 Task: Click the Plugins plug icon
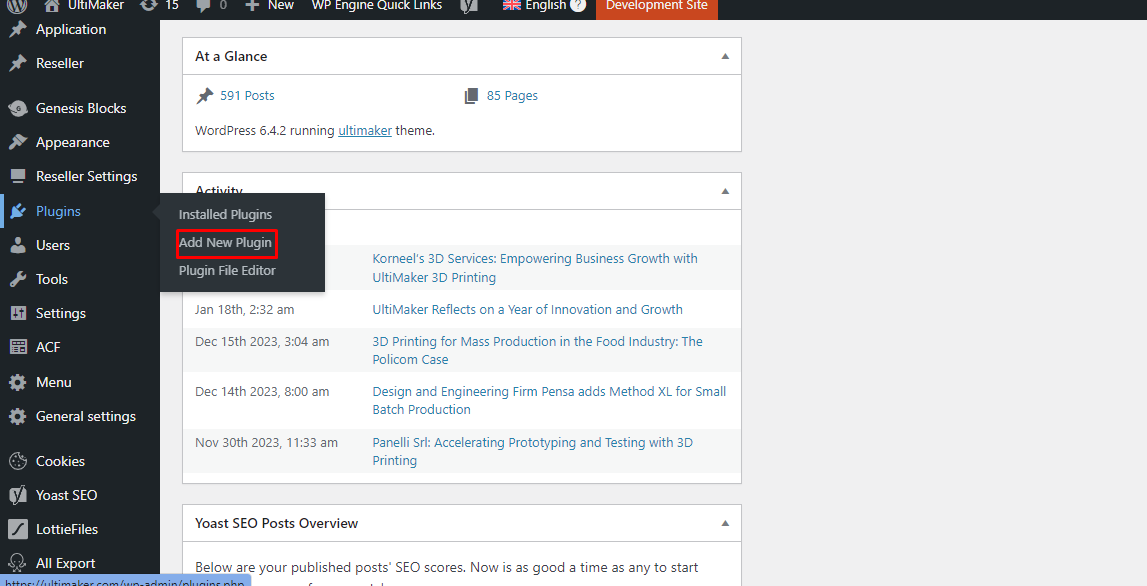point(18,211)
